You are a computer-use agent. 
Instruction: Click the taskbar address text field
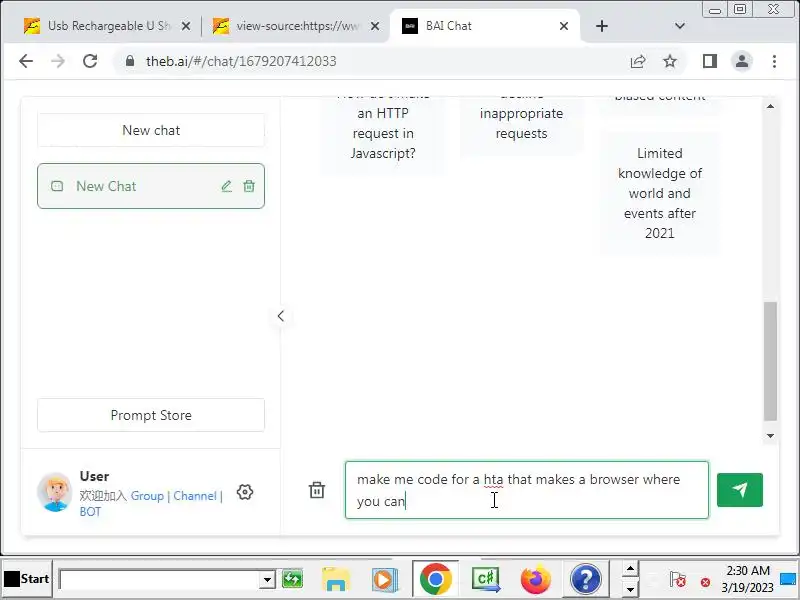[159, 580]
